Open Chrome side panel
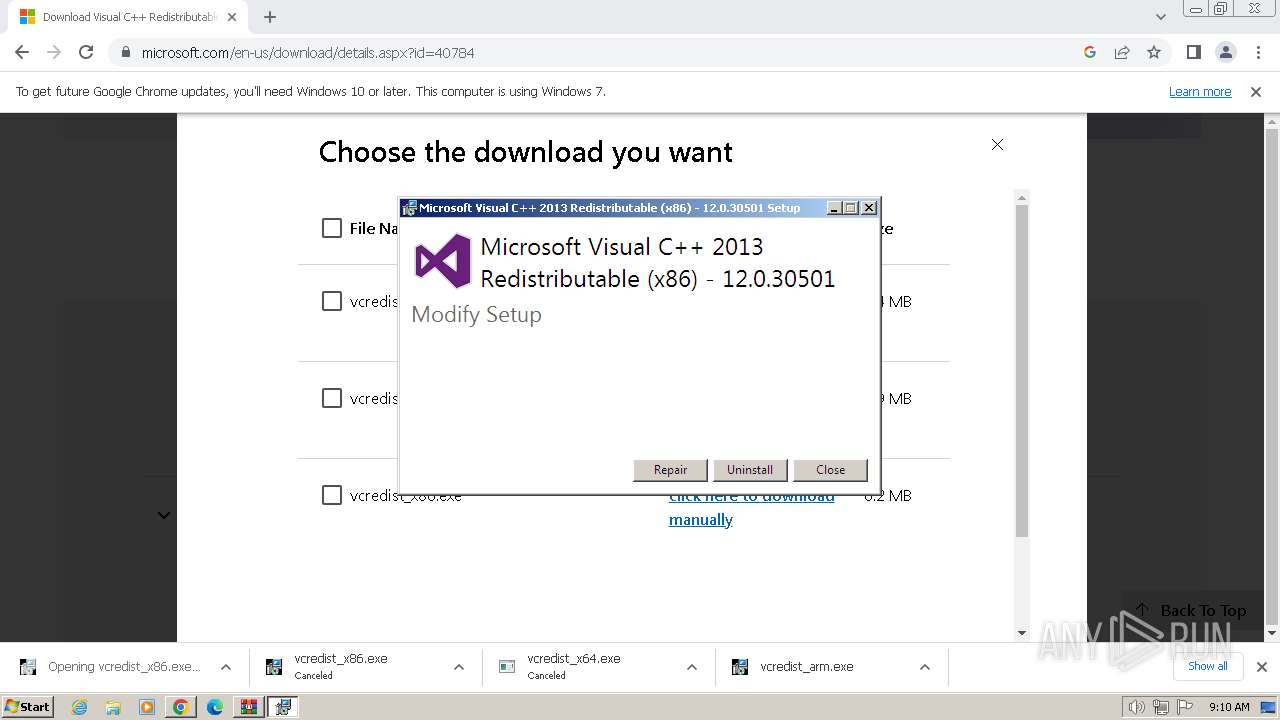This screenshot has width=1280, height=720. point(1193,52)
